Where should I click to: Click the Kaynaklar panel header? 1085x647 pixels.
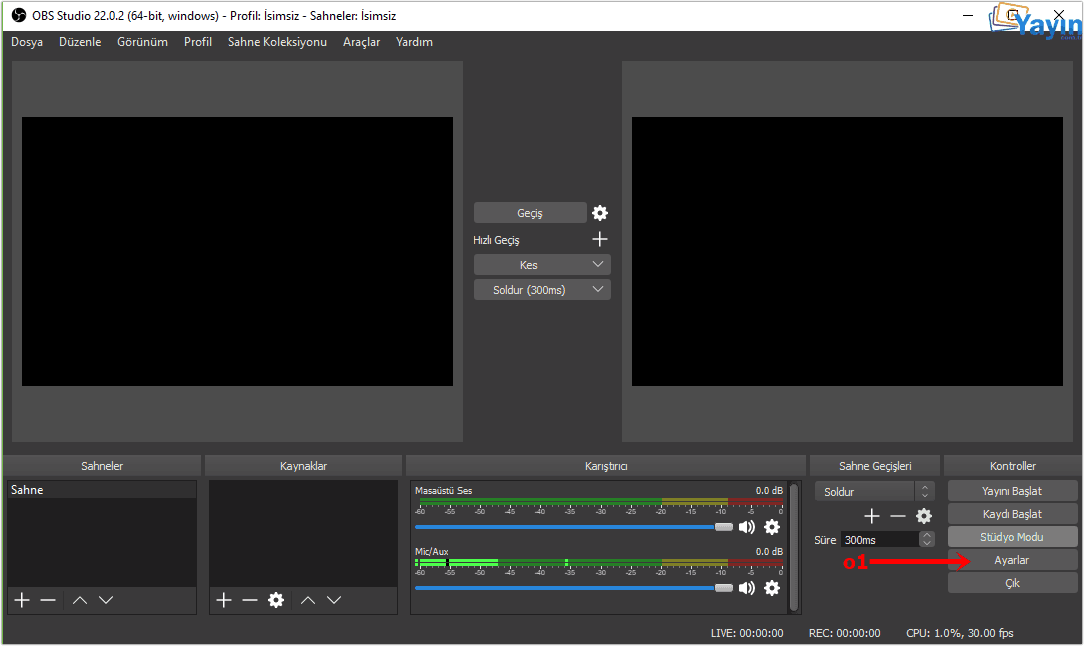tap(304, 466)
